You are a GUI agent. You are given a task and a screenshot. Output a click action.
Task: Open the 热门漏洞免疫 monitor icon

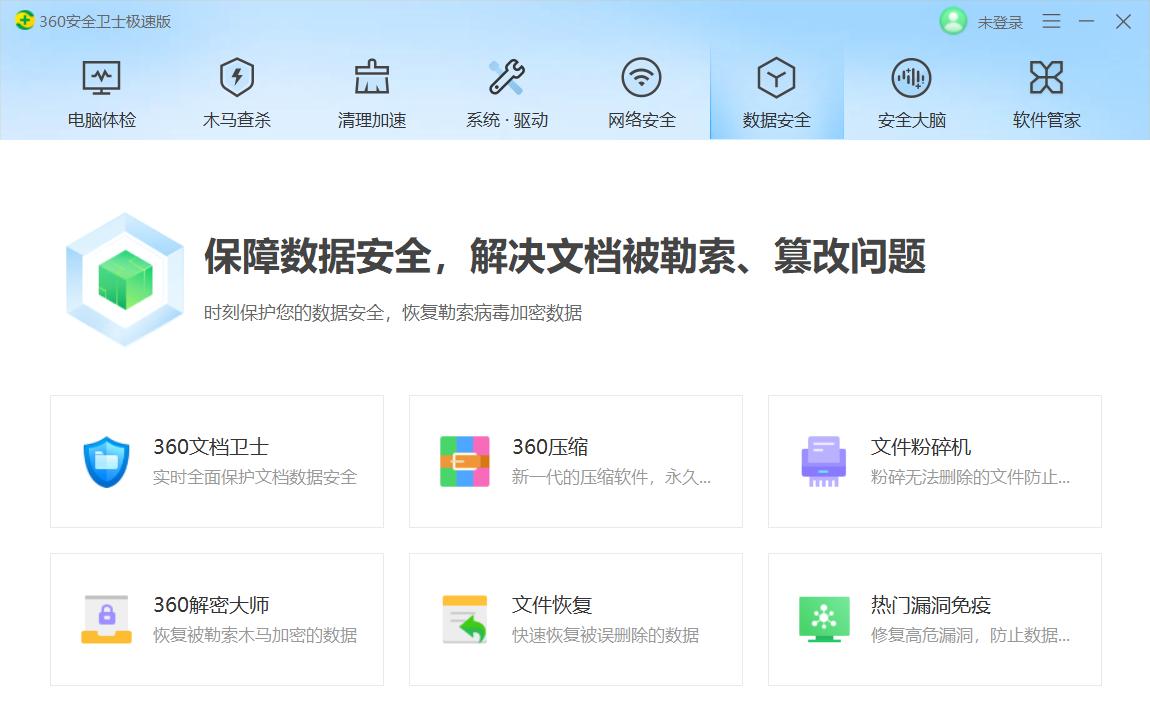click(824, 618)
